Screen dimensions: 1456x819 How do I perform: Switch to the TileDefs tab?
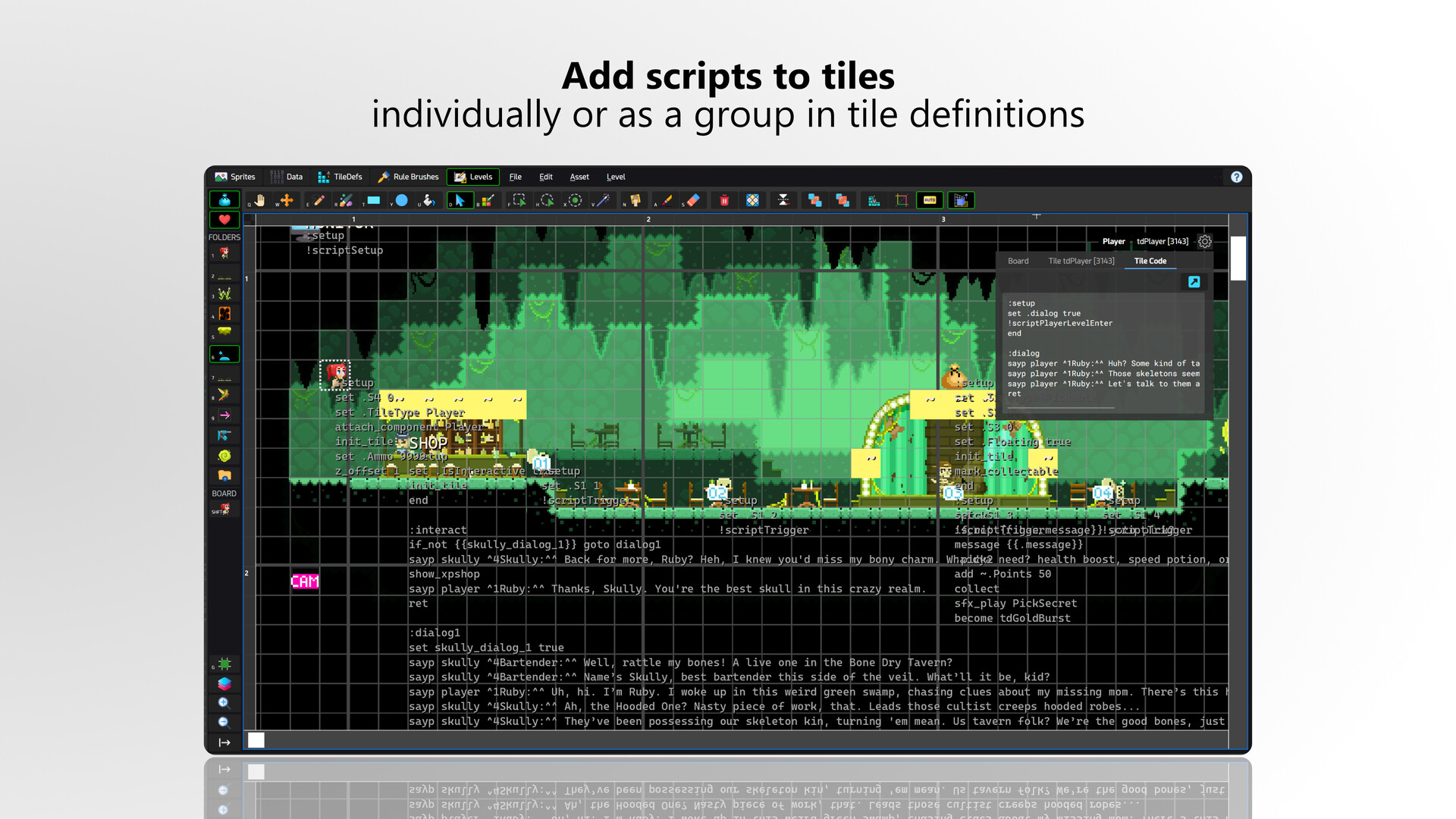pos(340,177)
